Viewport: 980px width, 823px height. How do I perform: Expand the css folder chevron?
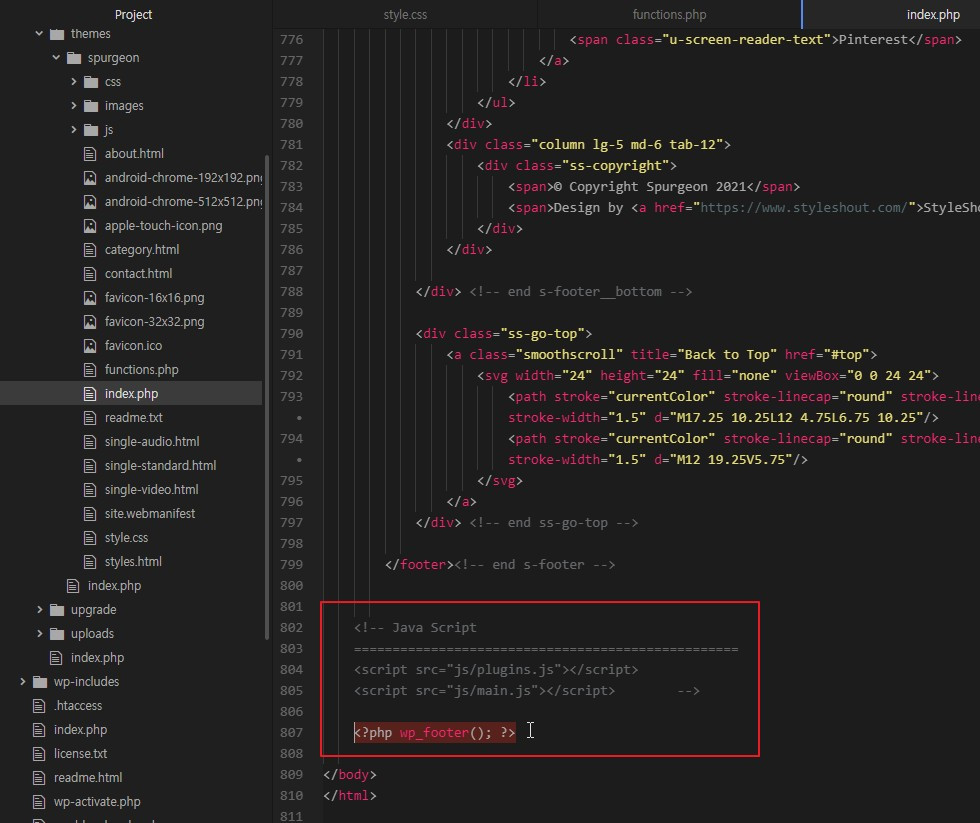(74, 82)
